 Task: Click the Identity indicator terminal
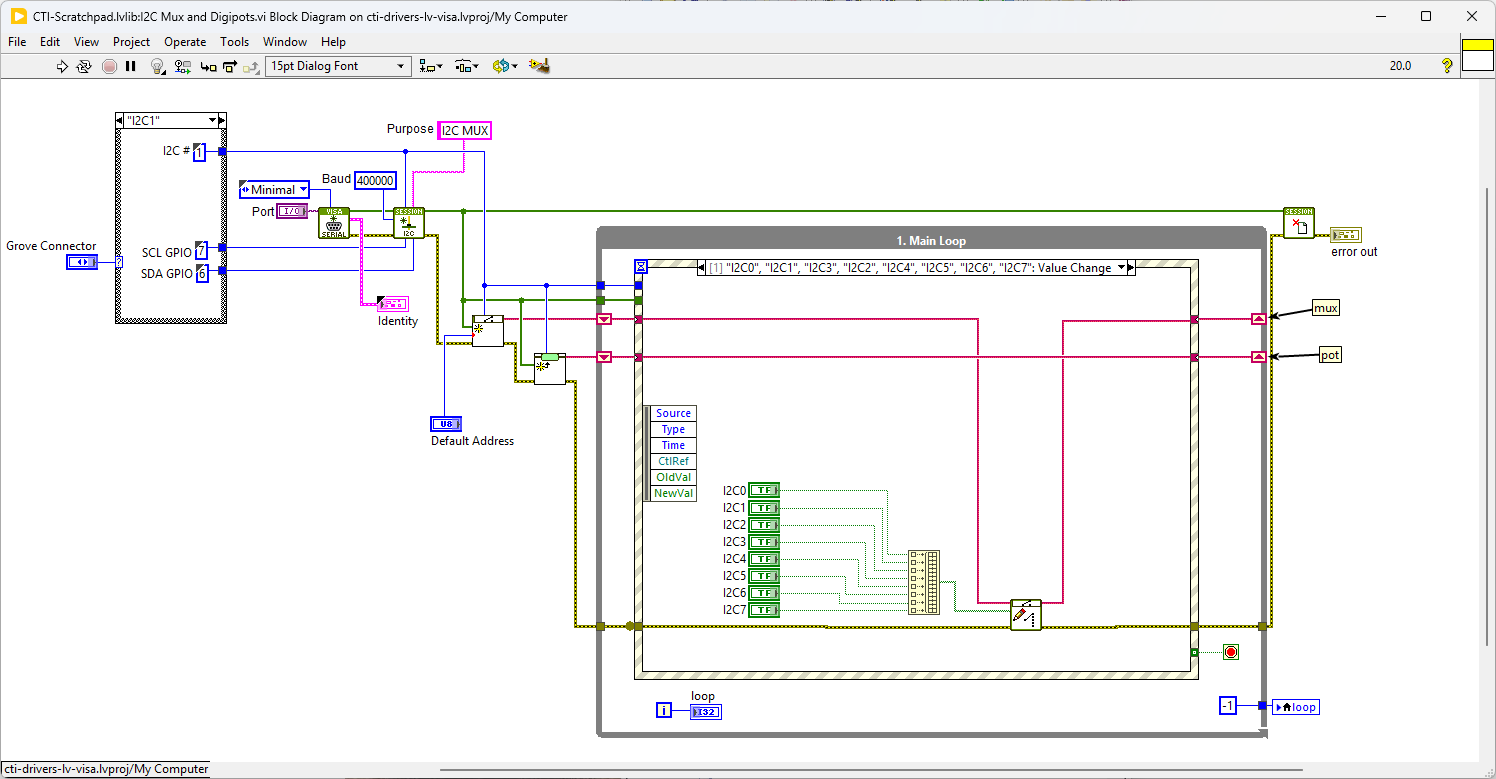pos(392,304)
